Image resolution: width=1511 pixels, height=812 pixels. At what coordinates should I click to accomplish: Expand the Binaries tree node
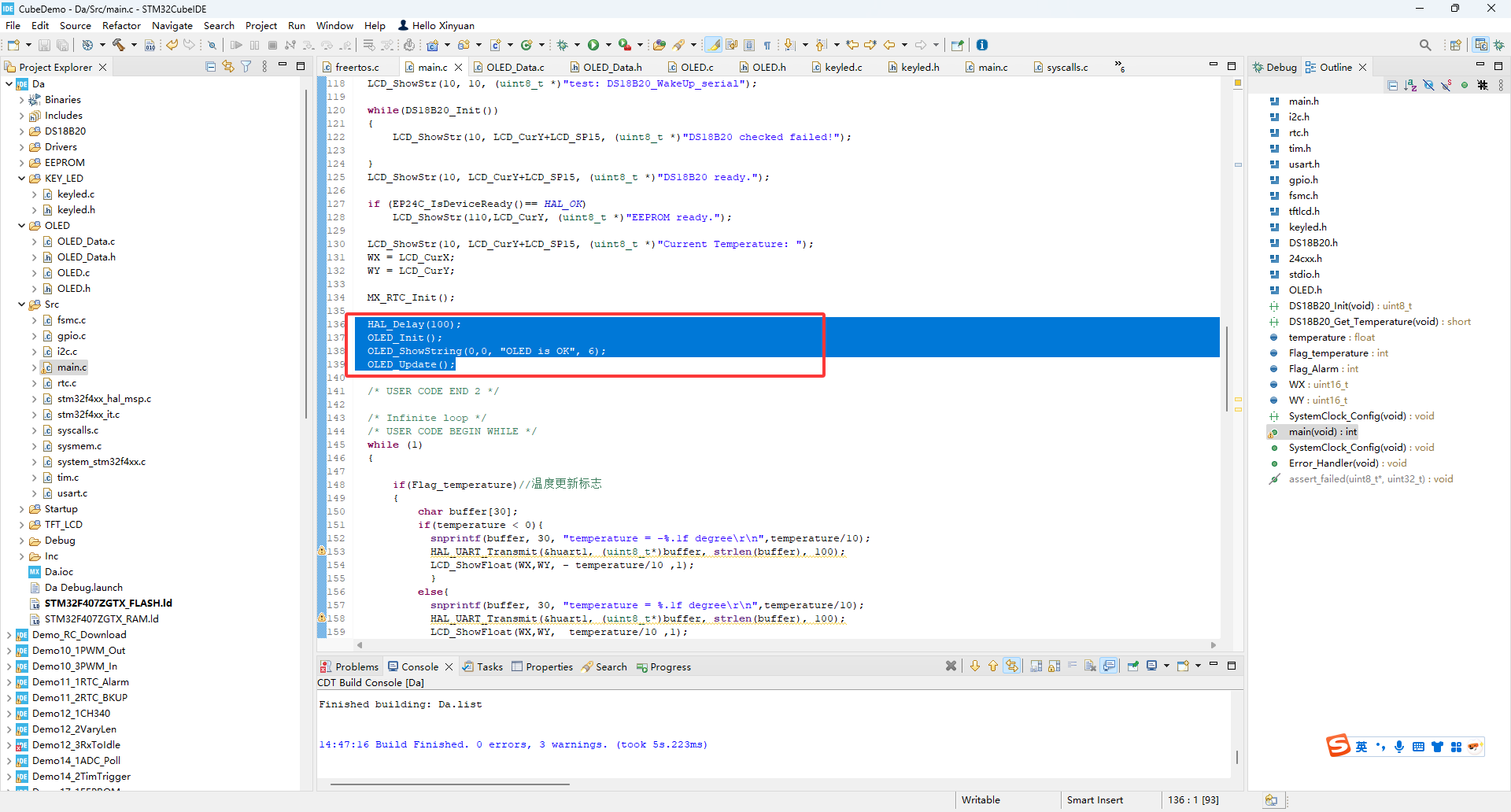click(x=21, y=100)
